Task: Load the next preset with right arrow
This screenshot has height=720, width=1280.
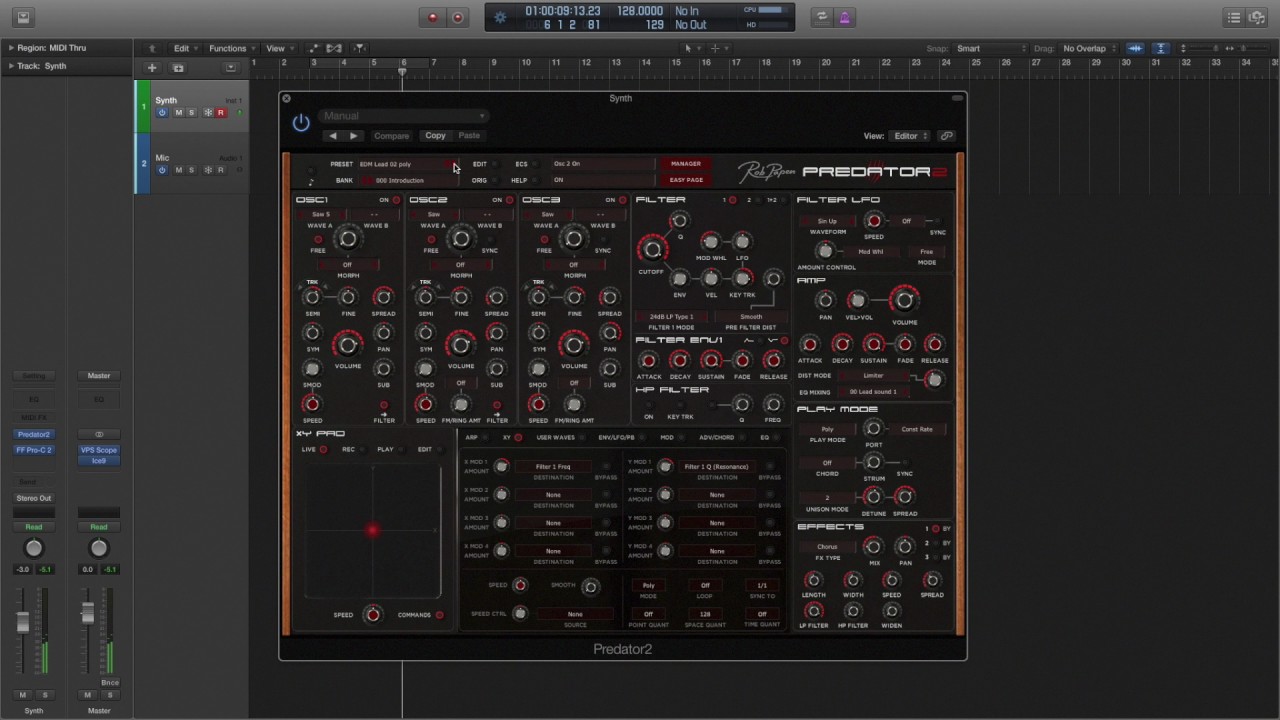Action: tap(353, 136)
